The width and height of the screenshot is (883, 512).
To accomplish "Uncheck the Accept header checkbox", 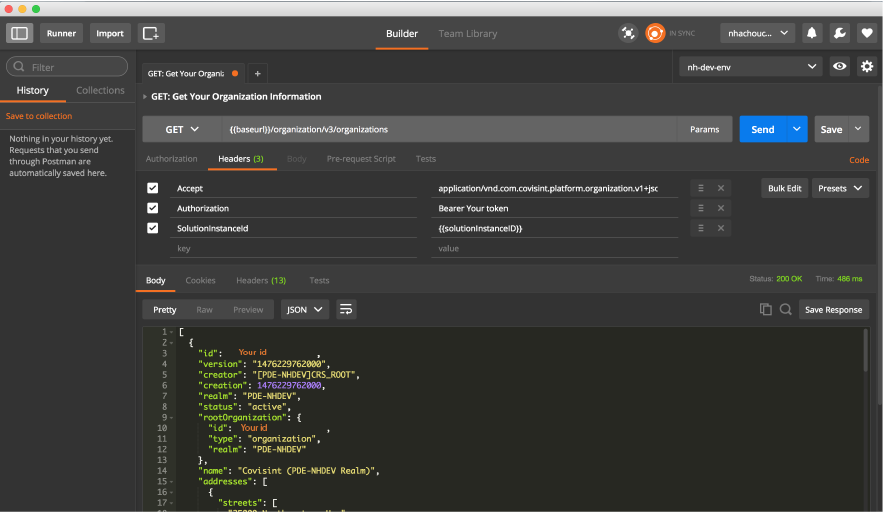I will [153, 188].
